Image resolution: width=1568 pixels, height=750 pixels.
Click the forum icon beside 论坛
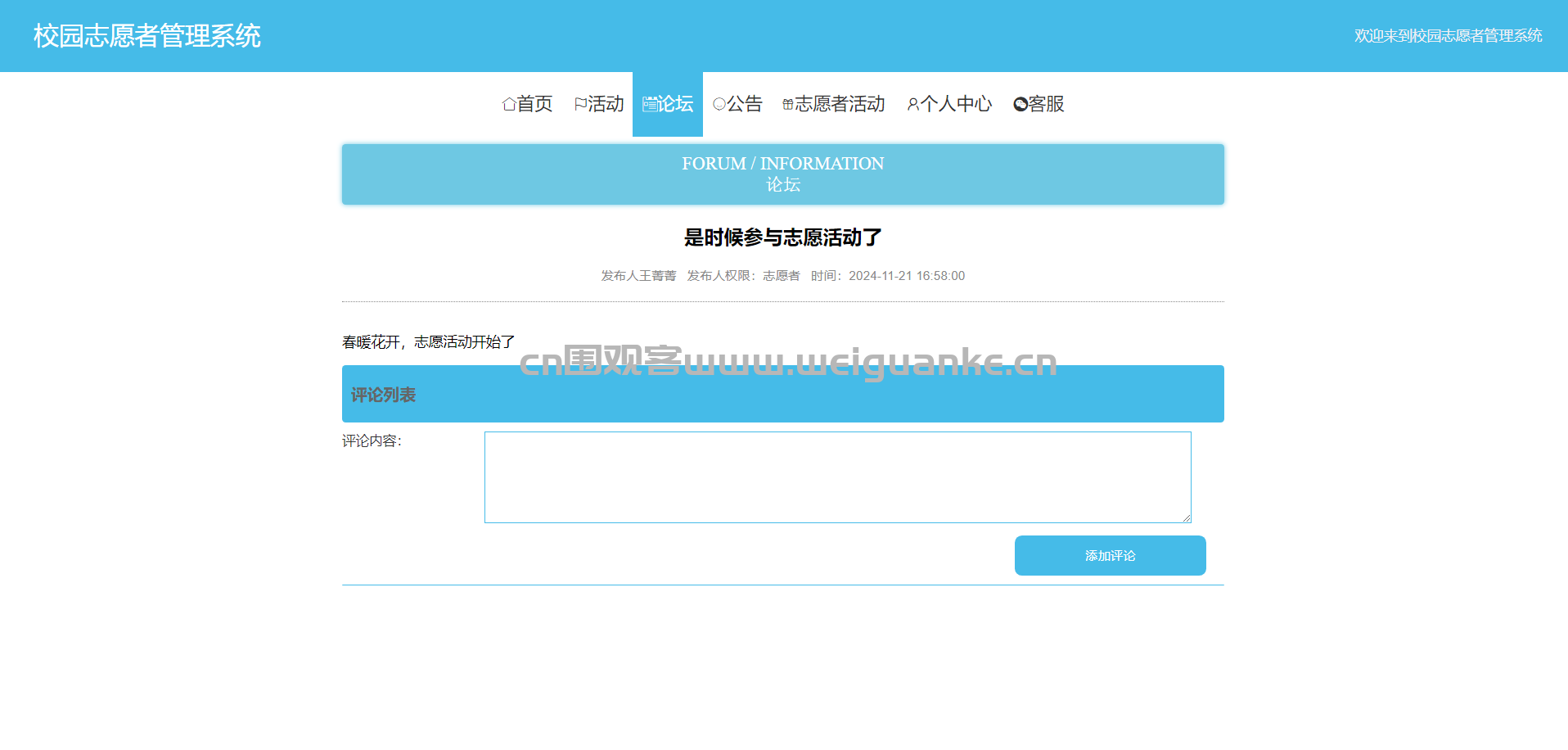pyautogui.click(x=650, y=104)
